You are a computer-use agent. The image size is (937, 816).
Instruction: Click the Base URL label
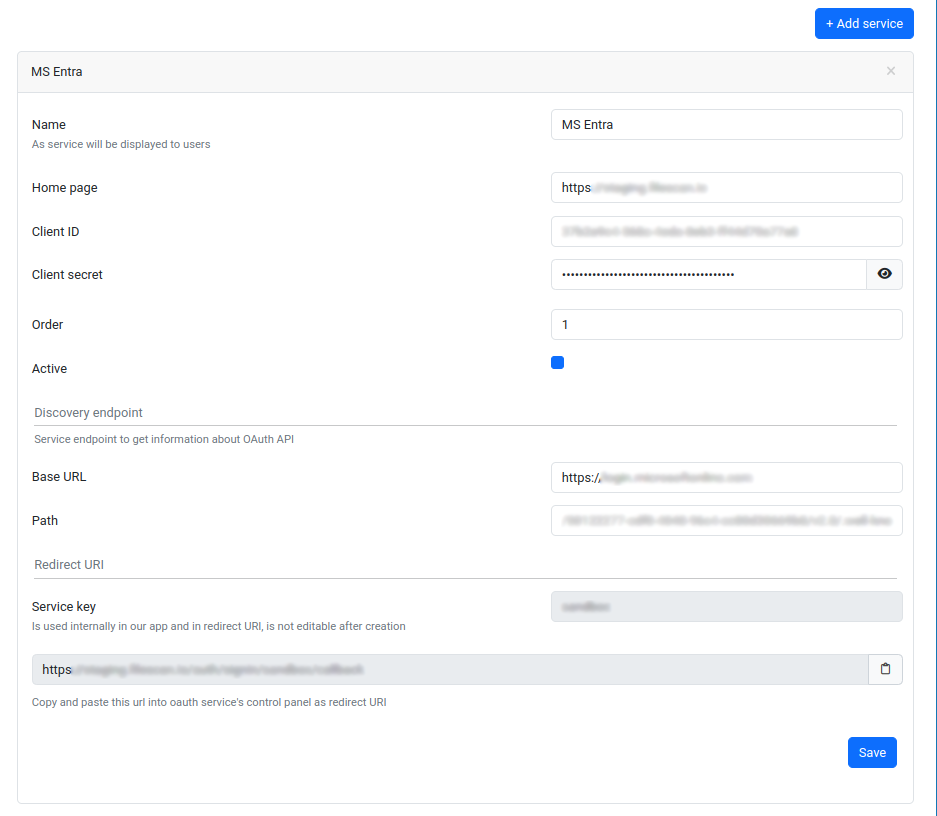click(59, 477)
